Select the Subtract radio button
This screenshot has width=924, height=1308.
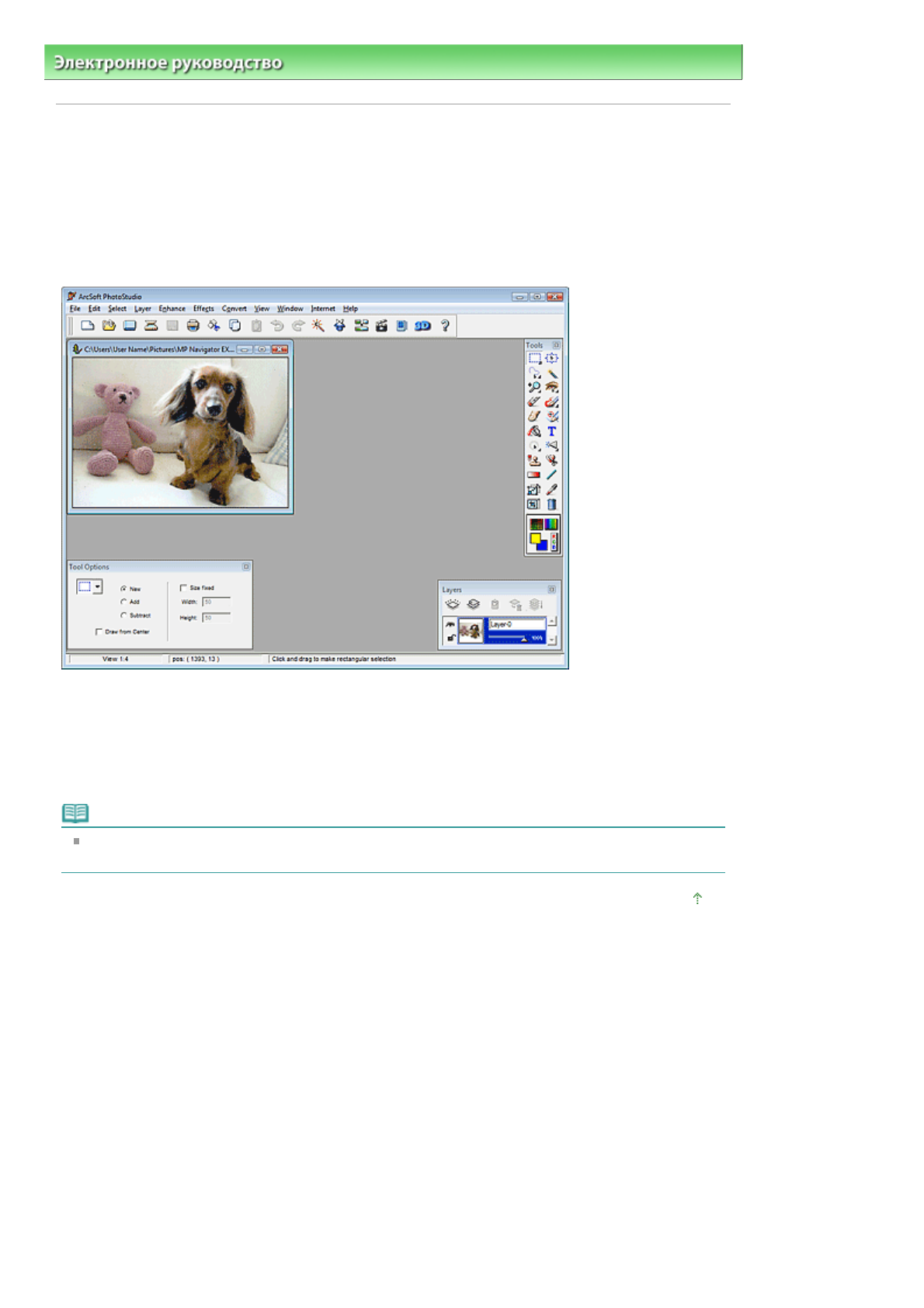123,615
